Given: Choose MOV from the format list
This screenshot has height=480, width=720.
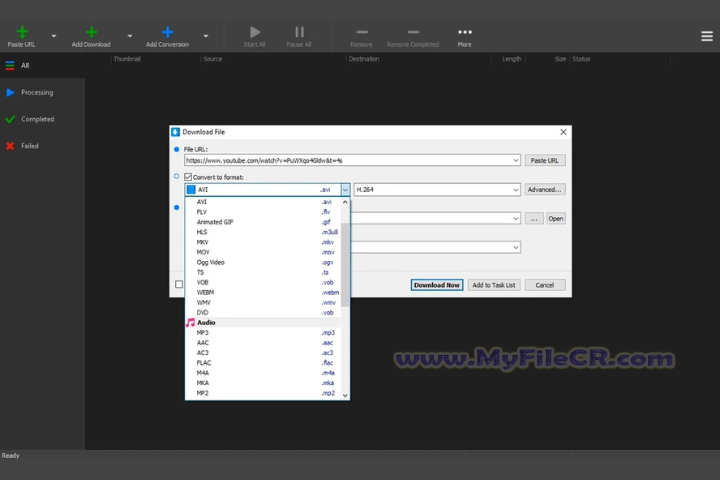Looking at the screenshot, I should coord(263,253).
